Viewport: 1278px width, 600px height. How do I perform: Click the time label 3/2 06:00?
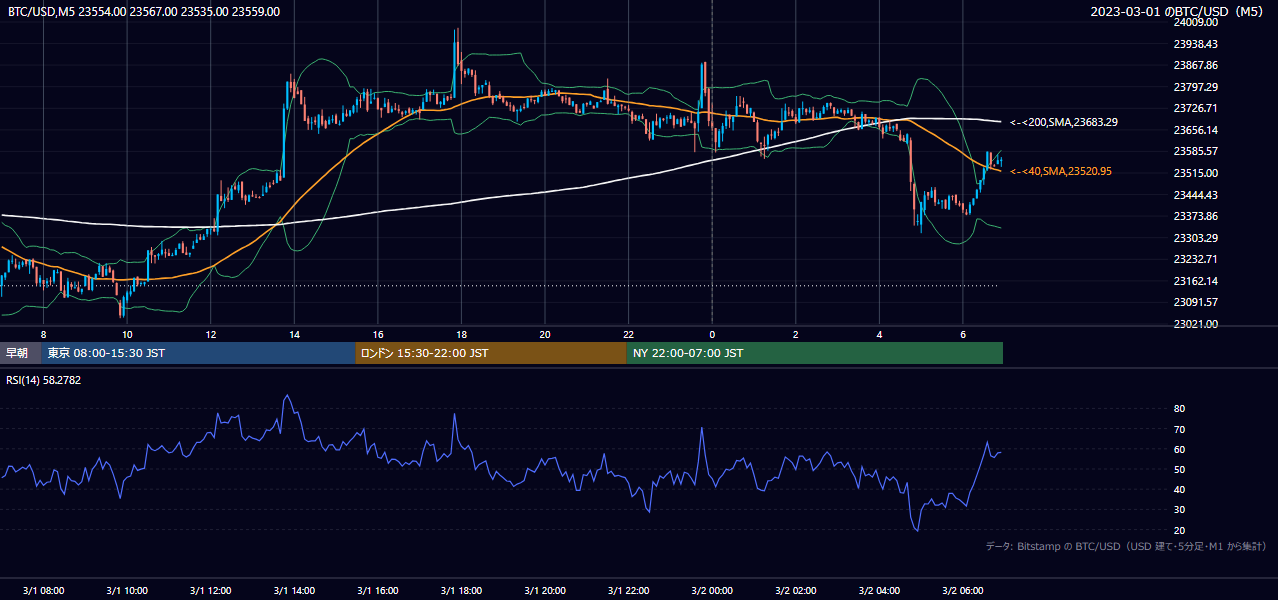962,590
